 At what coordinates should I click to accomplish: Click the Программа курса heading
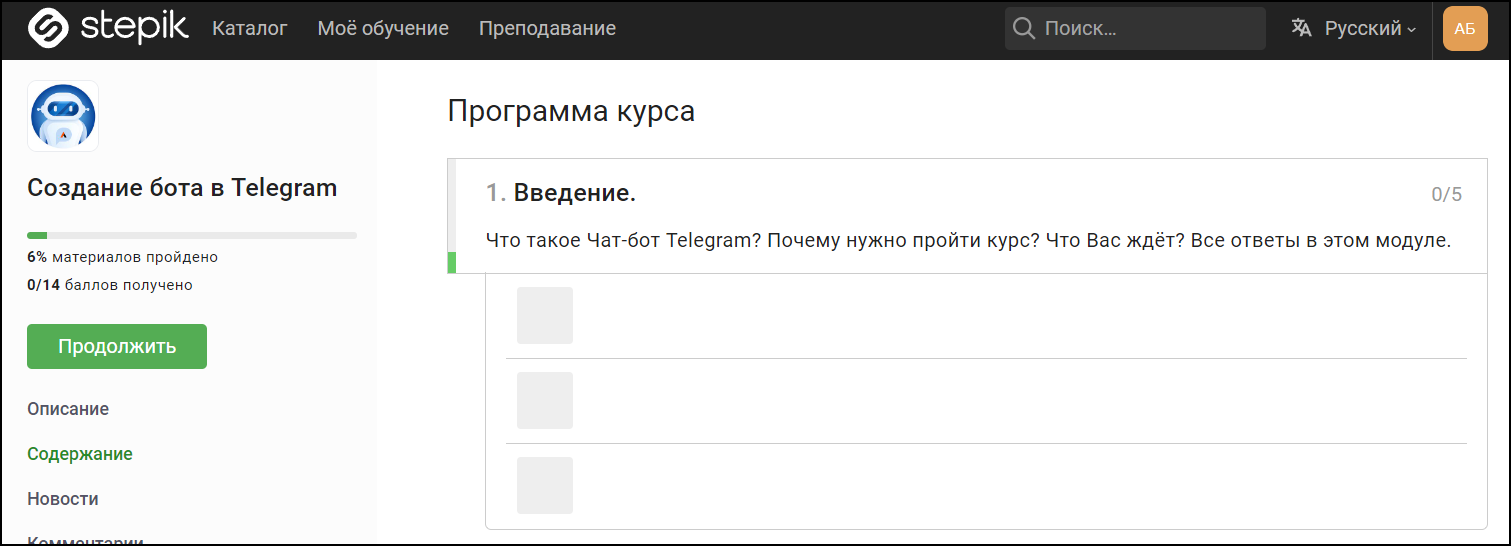click(571, 111)
